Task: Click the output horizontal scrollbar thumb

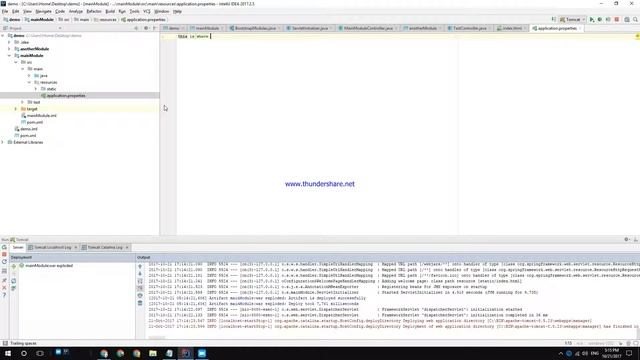Action: pyautogui.click(x=157, y=338)
